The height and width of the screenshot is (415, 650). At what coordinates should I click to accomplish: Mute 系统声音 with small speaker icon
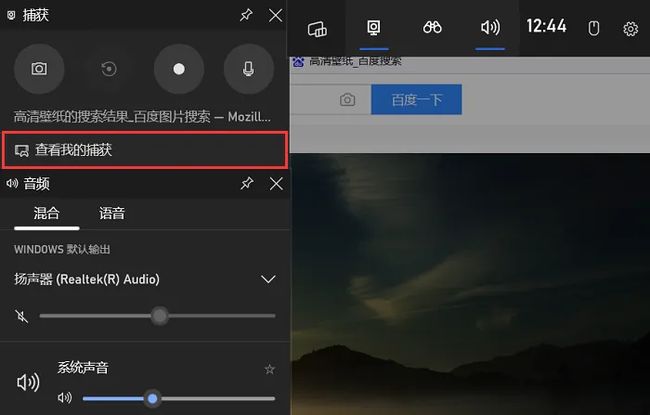[65, 398]
